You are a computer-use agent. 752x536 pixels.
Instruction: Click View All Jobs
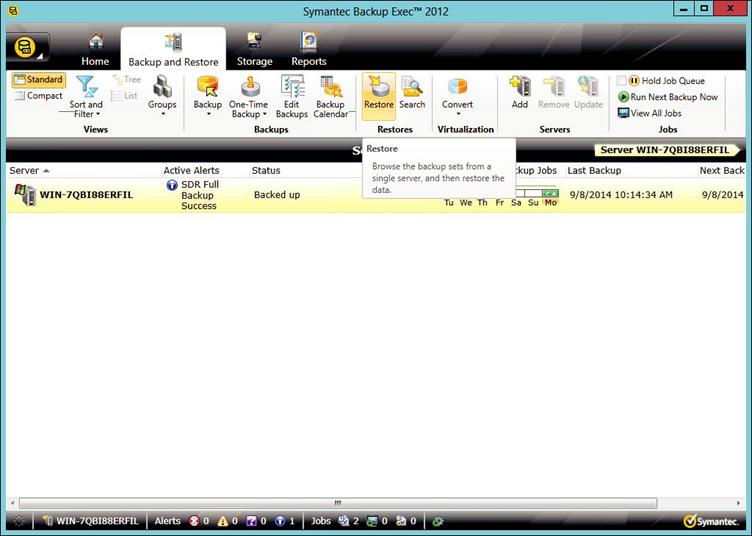pyautogui.click(x=650, y=113)
